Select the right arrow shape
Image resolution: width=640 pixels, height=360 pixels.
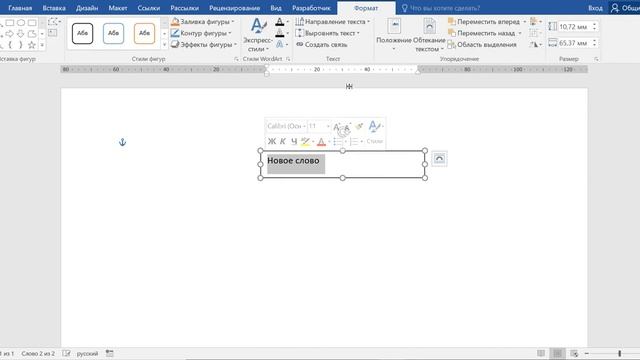[9, 33]
